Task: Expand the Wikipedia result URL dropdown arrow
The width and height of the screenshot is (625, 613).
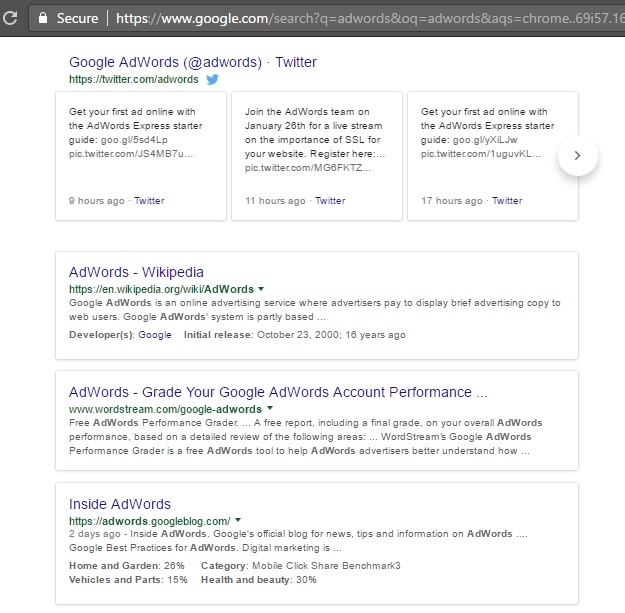Action: pyautogui.click(x=261, y=289)
